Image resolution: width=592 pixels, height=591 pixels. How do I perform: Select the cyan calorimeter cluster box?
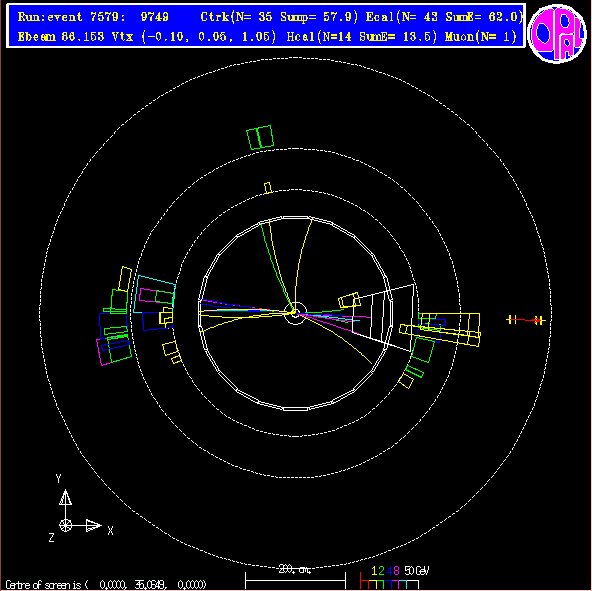(154, 295)
